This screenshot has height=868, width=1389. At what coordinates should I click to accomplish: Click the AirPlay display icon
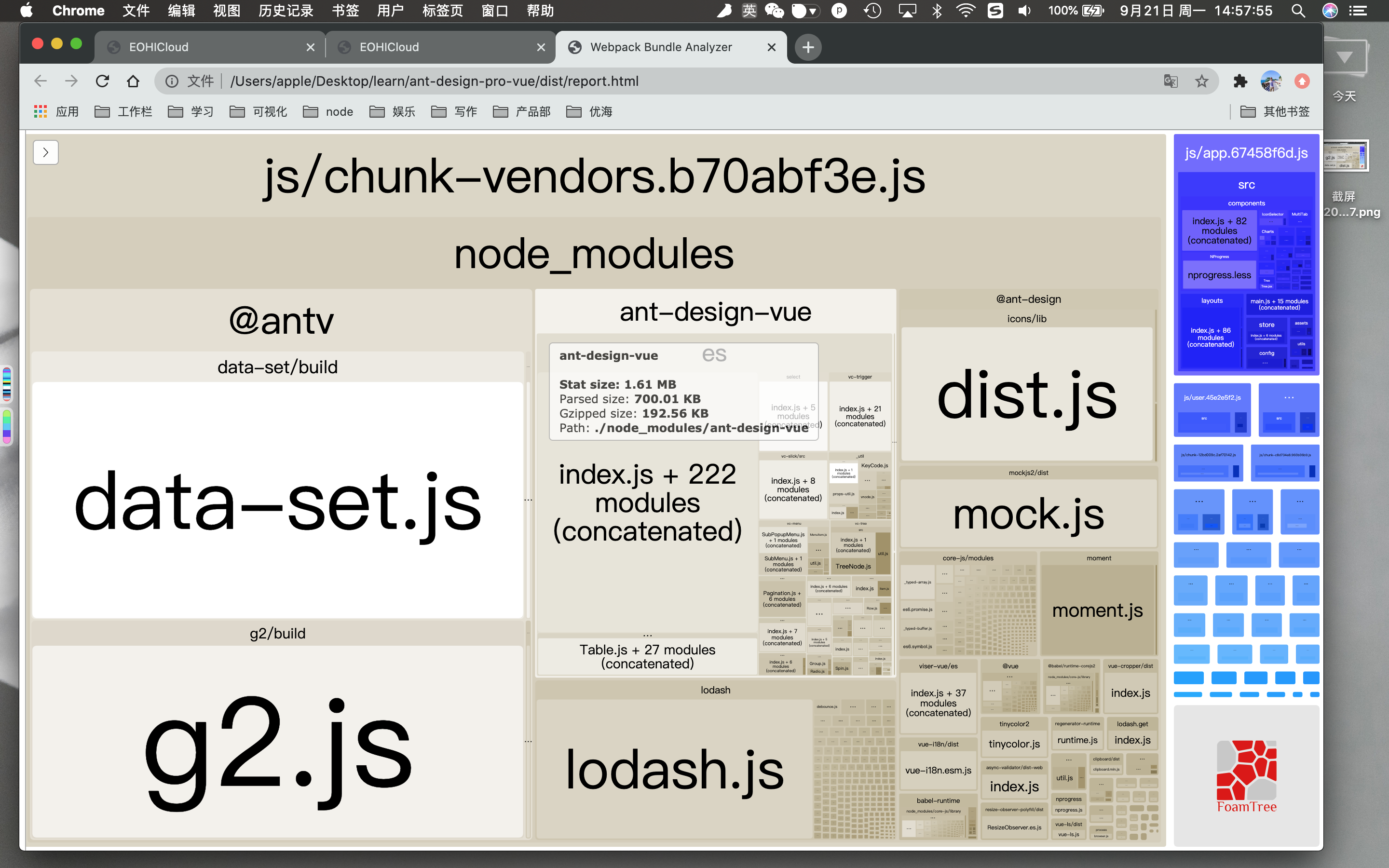(908, 10)
